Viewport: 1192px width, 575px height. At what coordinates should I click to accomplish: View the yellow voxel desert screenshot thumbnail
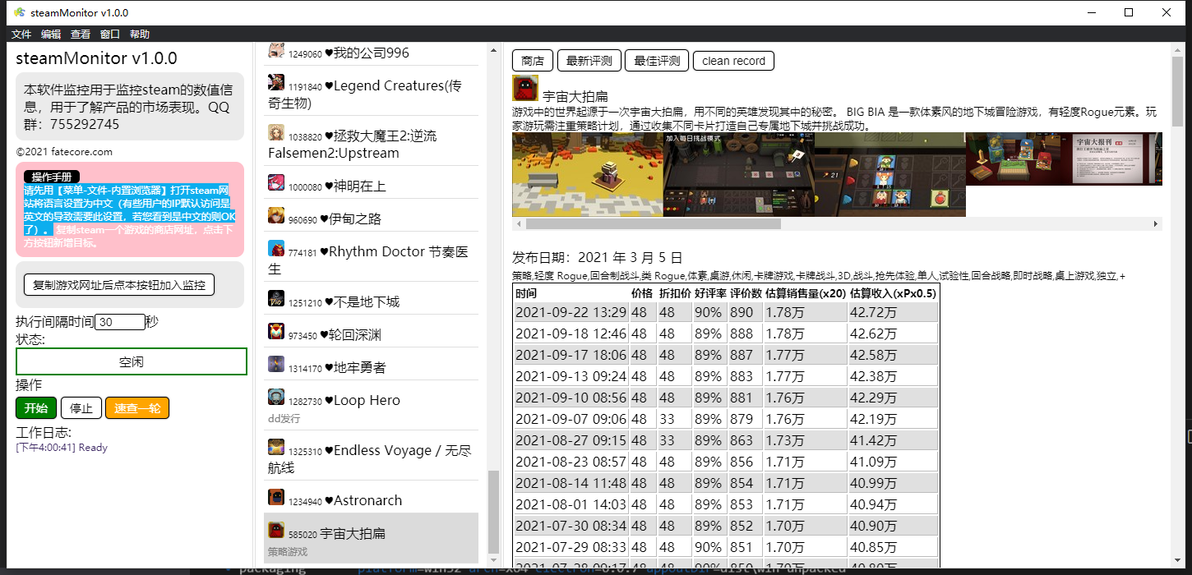[587, 175]
